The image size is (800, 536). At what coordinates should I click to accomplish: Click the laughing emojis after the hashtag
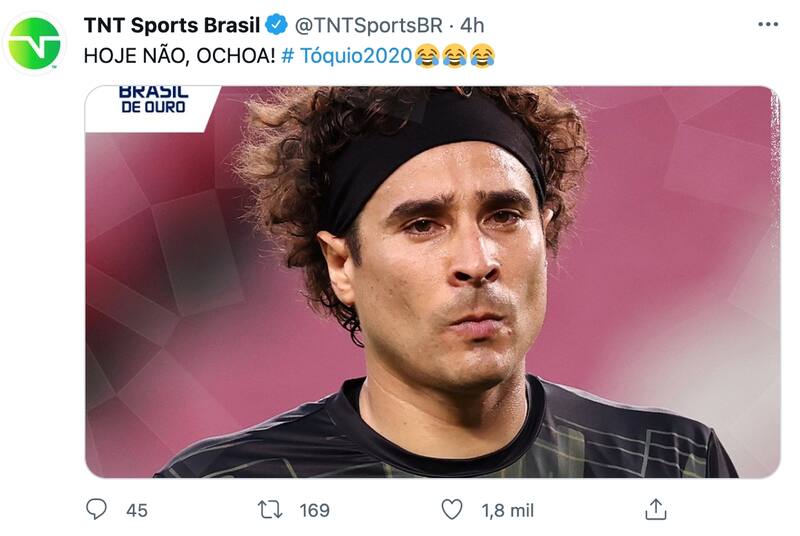click(455, 55)
